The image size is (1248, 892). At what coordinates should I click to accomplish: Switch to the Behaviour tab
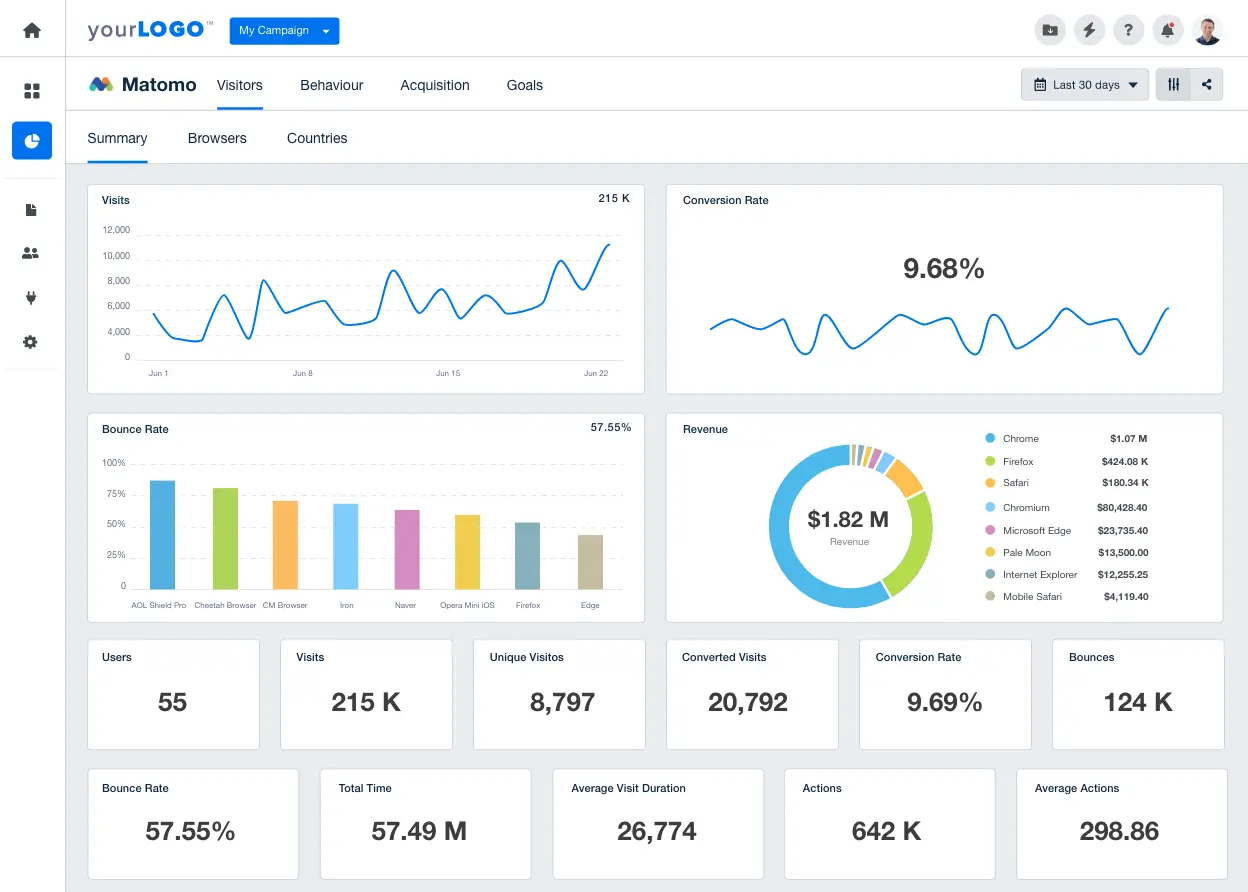(331, 85)
